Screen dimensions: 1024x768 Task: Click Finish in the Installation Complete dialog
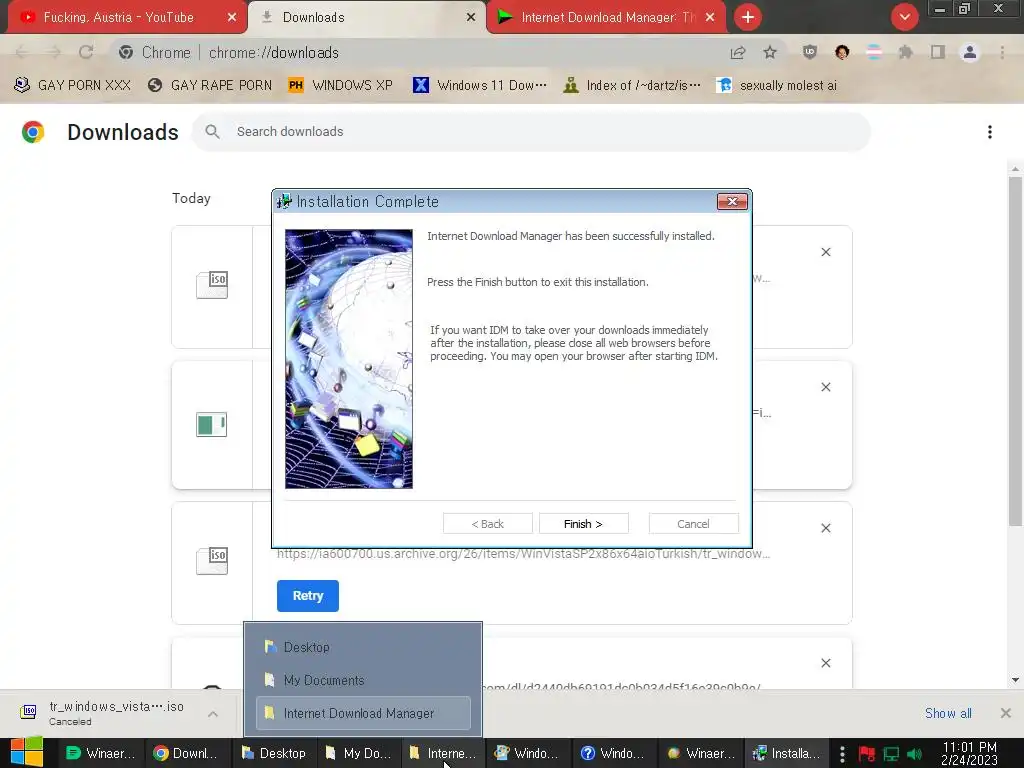click(583, 524)
